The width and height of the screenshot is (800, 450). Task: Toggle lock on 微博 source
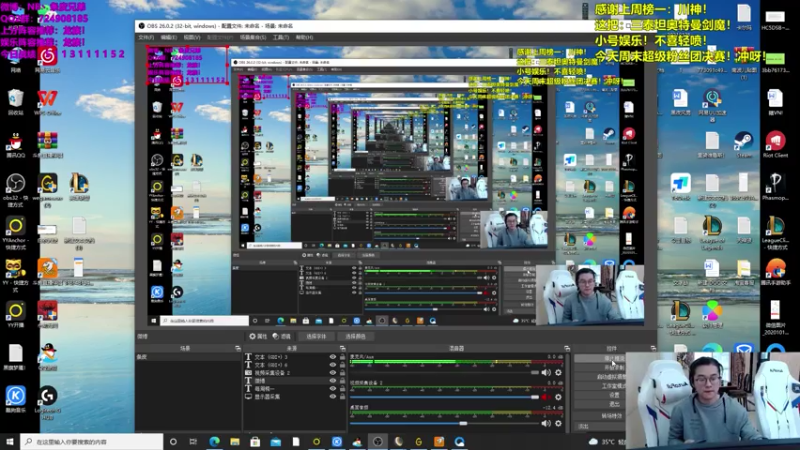coord(342,381)
